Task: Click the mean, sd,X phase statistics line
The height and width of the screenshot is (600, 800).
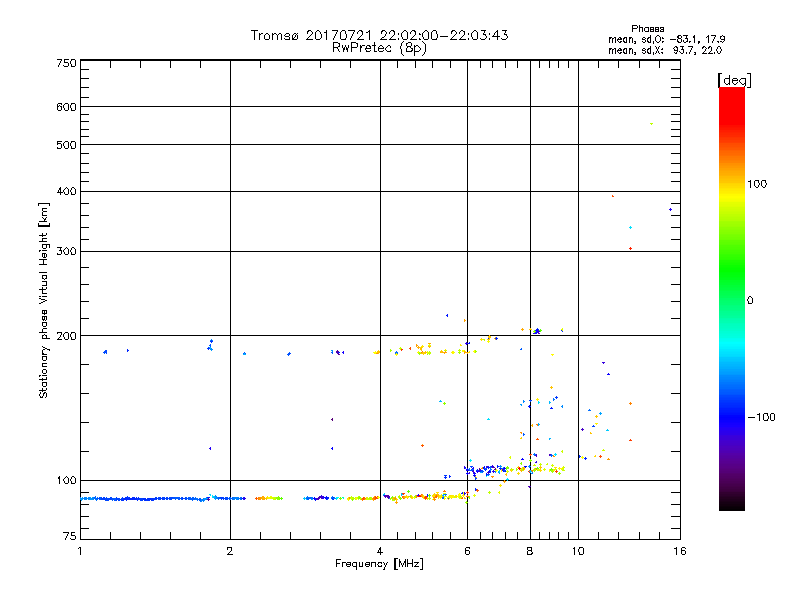Action: point(665,50)
